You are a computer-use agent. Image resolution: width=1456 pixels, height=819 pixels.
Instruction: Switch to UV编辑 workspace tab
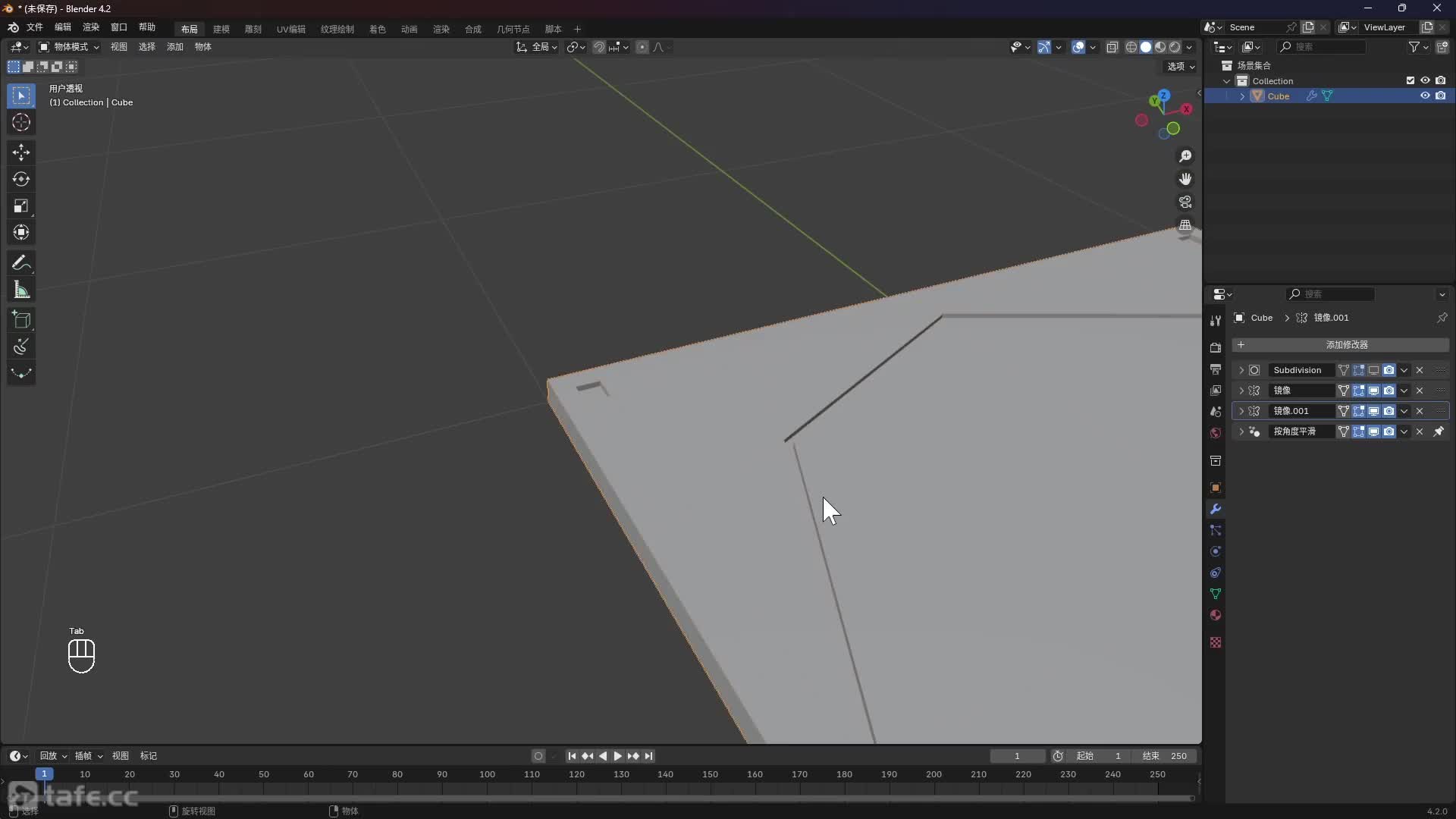(x=291, y=29)
